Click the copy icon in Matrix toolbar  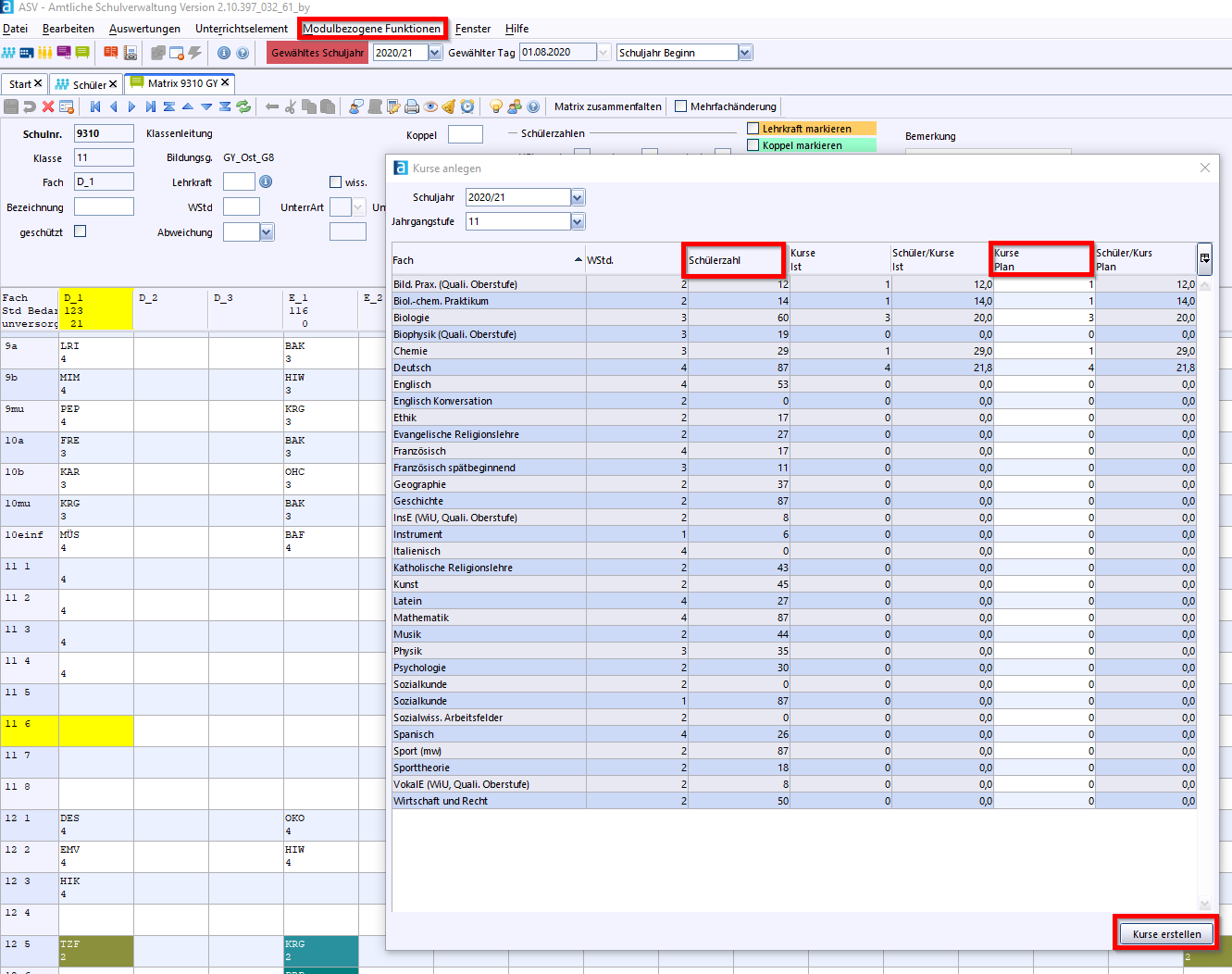click(x=309, y=106)
